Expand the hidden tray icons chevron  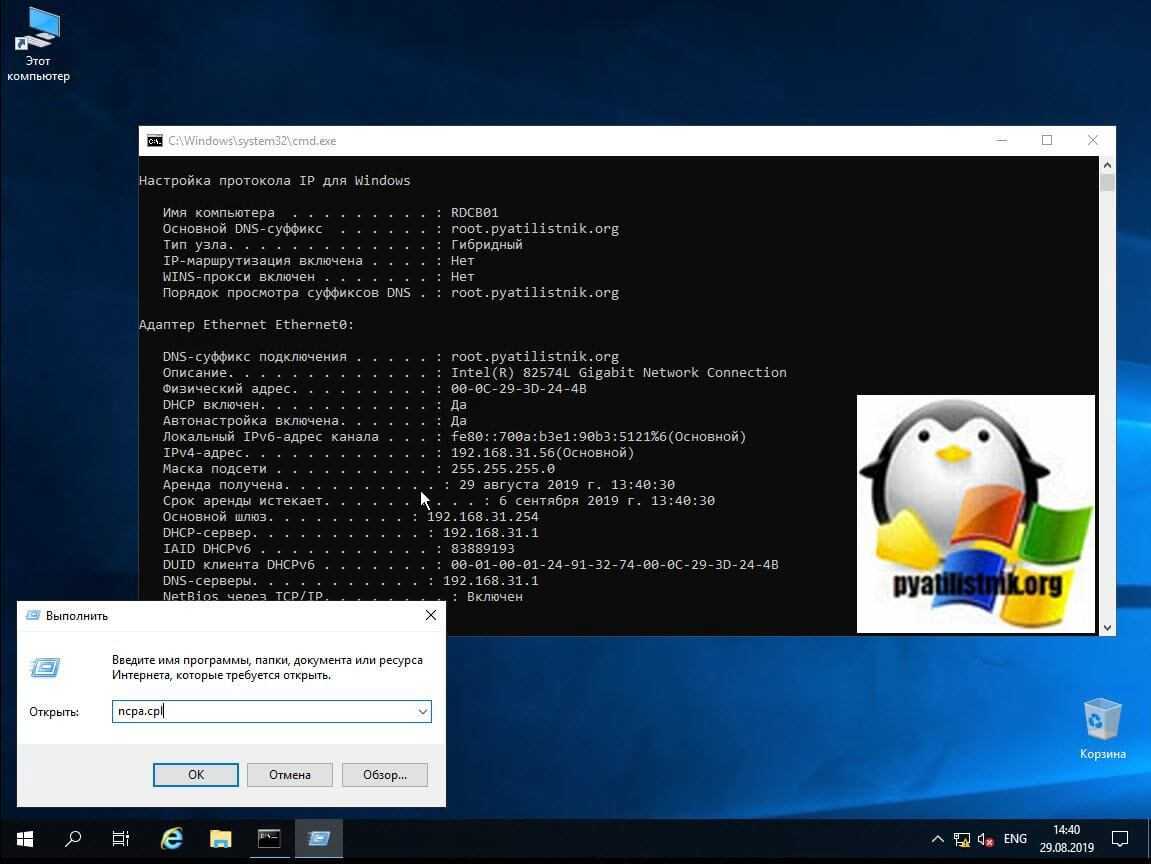click(938, 839)
